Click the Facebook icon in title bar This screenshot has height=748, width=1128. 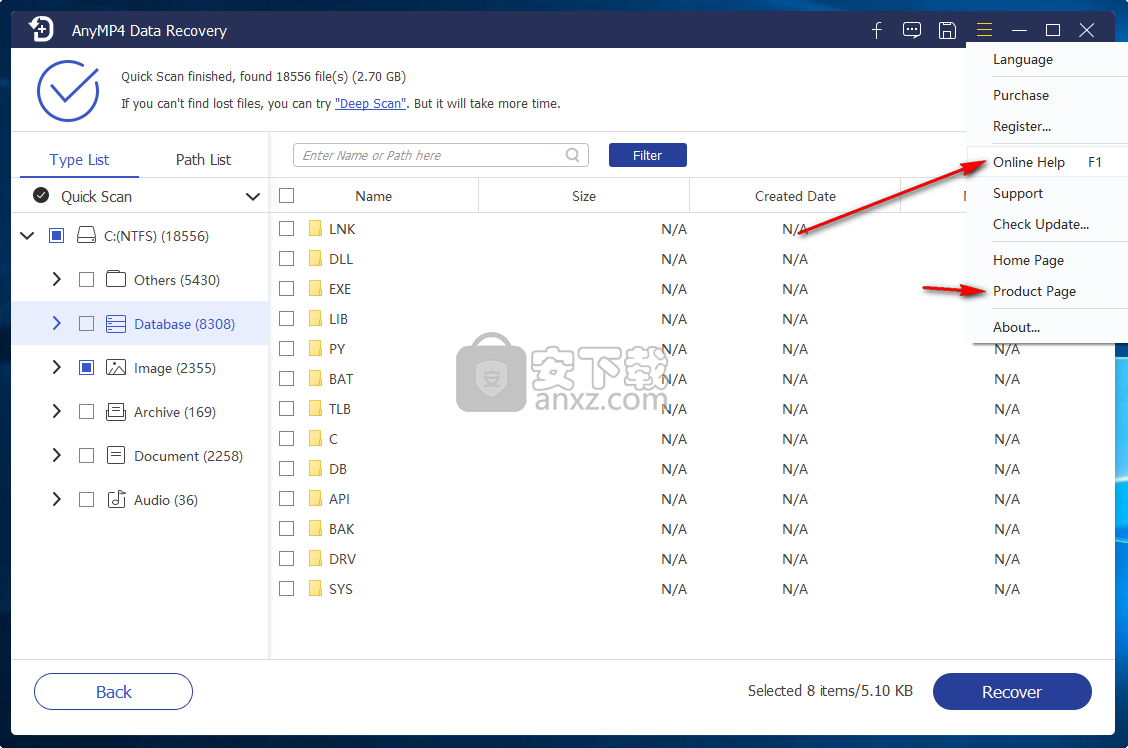(x=877, y=31)
